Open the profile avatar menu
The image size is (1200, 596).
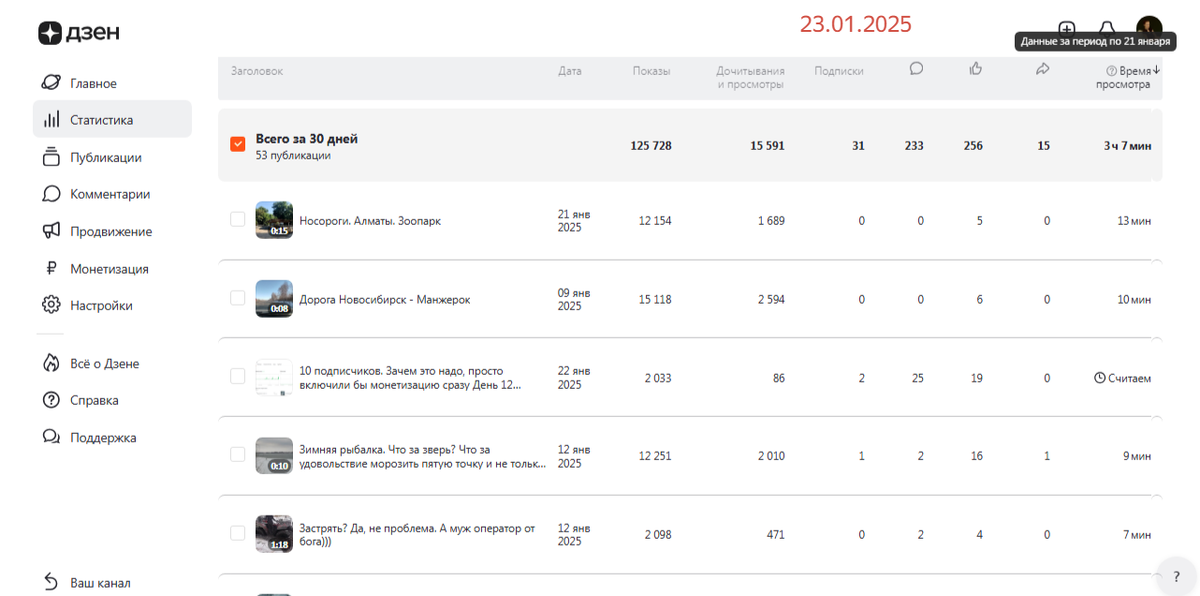[1149, 26]
